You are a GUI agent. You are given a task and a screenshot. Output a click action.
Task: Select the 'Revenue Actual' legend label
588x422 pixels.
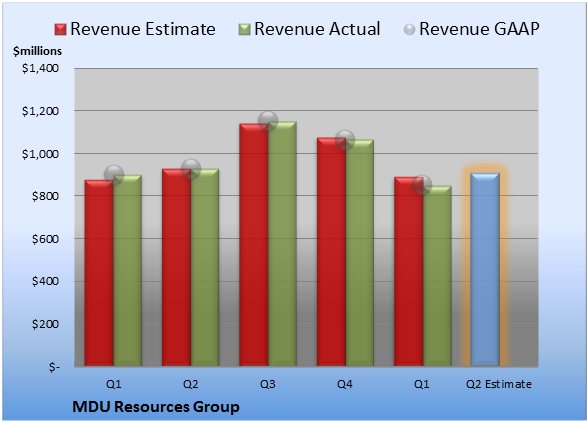coord(317,29)
